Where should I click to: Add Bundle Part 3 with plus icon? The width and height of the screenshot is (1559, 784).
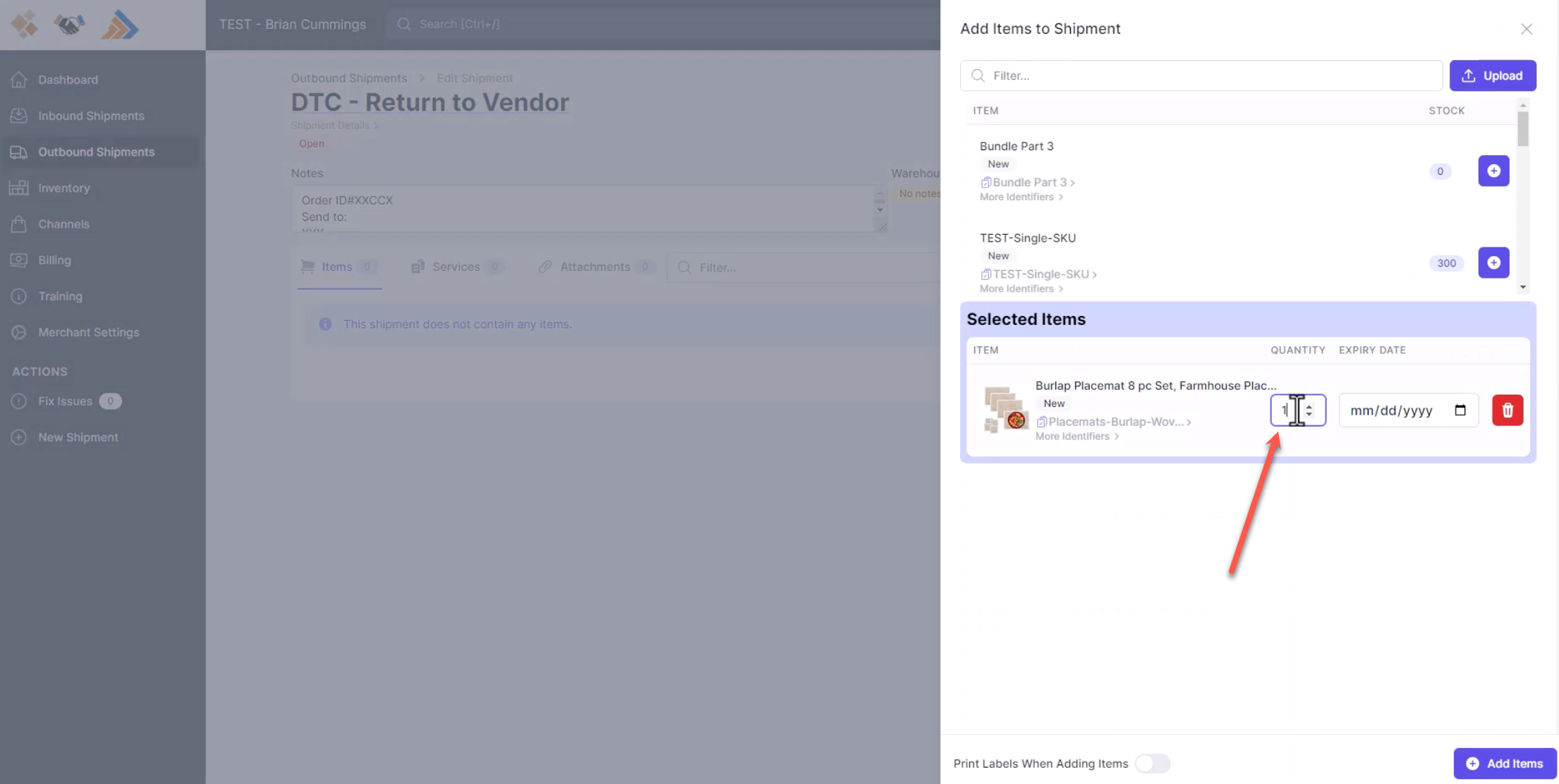pos(1493,171)
